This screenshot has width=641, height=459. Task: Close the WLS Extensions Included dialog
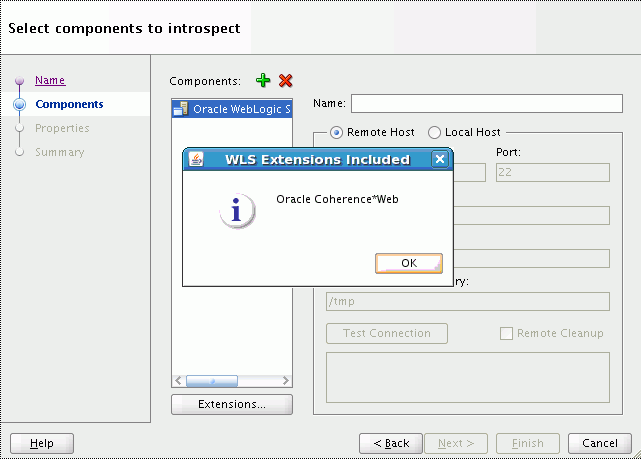pos(440,159)
